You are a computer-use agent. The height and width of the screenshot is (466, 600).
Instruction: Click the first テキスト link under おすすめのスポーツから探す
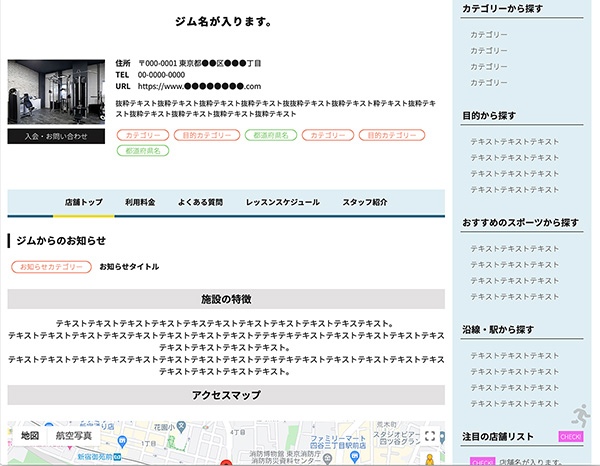tap(514, 249)
